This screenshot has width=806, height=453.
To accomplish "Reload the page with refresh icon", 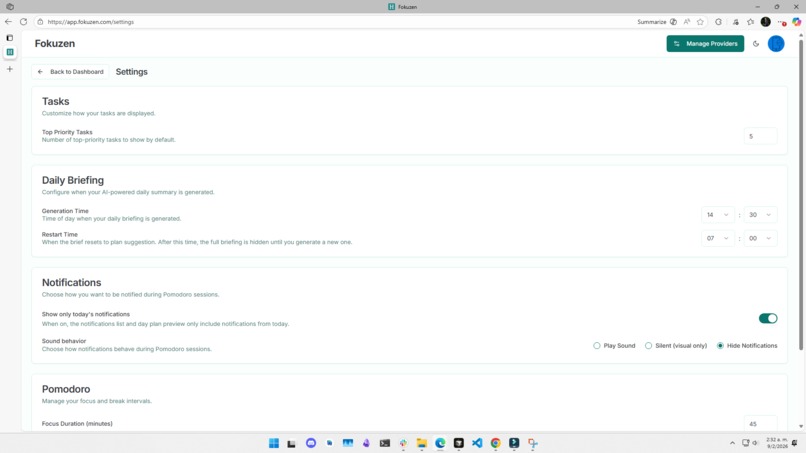I will click(23, 22).
